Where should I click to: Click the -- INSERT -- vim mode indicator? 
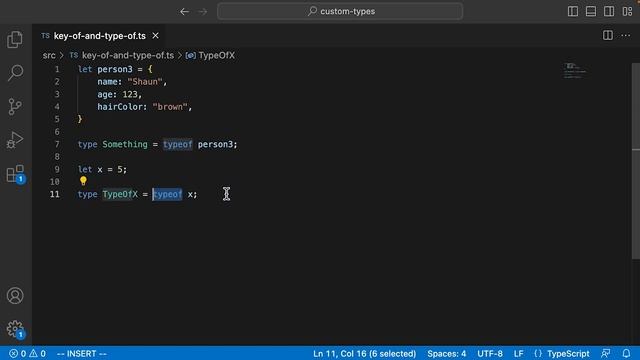pyautogui.click(x=82, y=353)
